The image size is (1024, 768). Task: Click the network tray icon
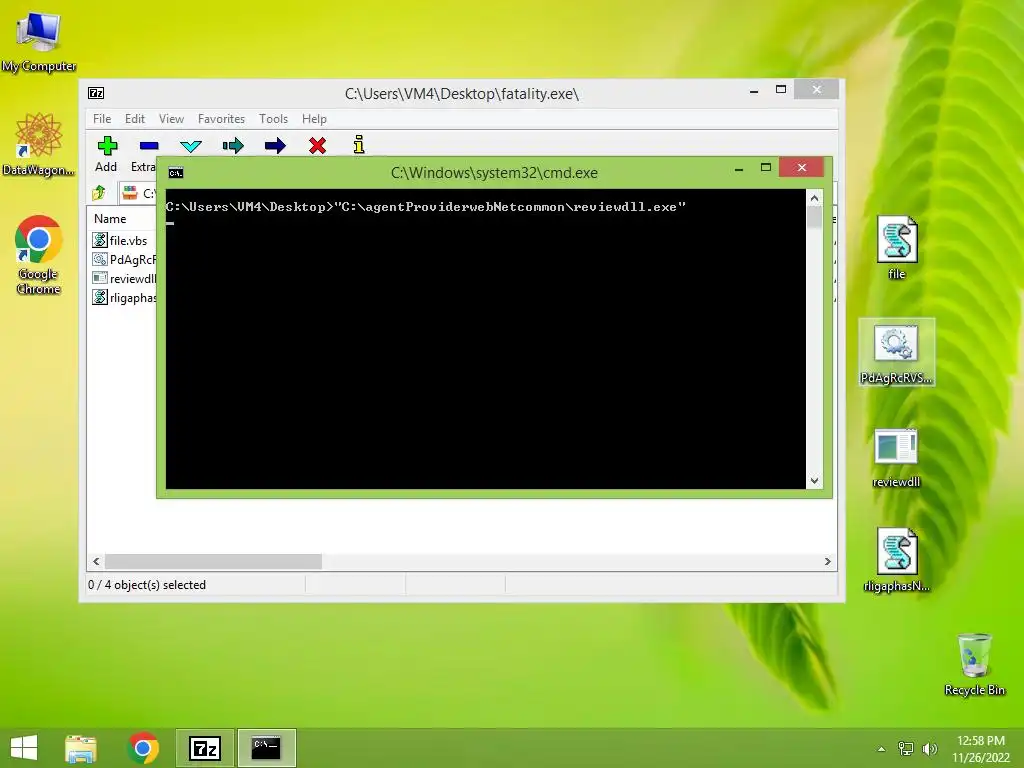(906, 749)
